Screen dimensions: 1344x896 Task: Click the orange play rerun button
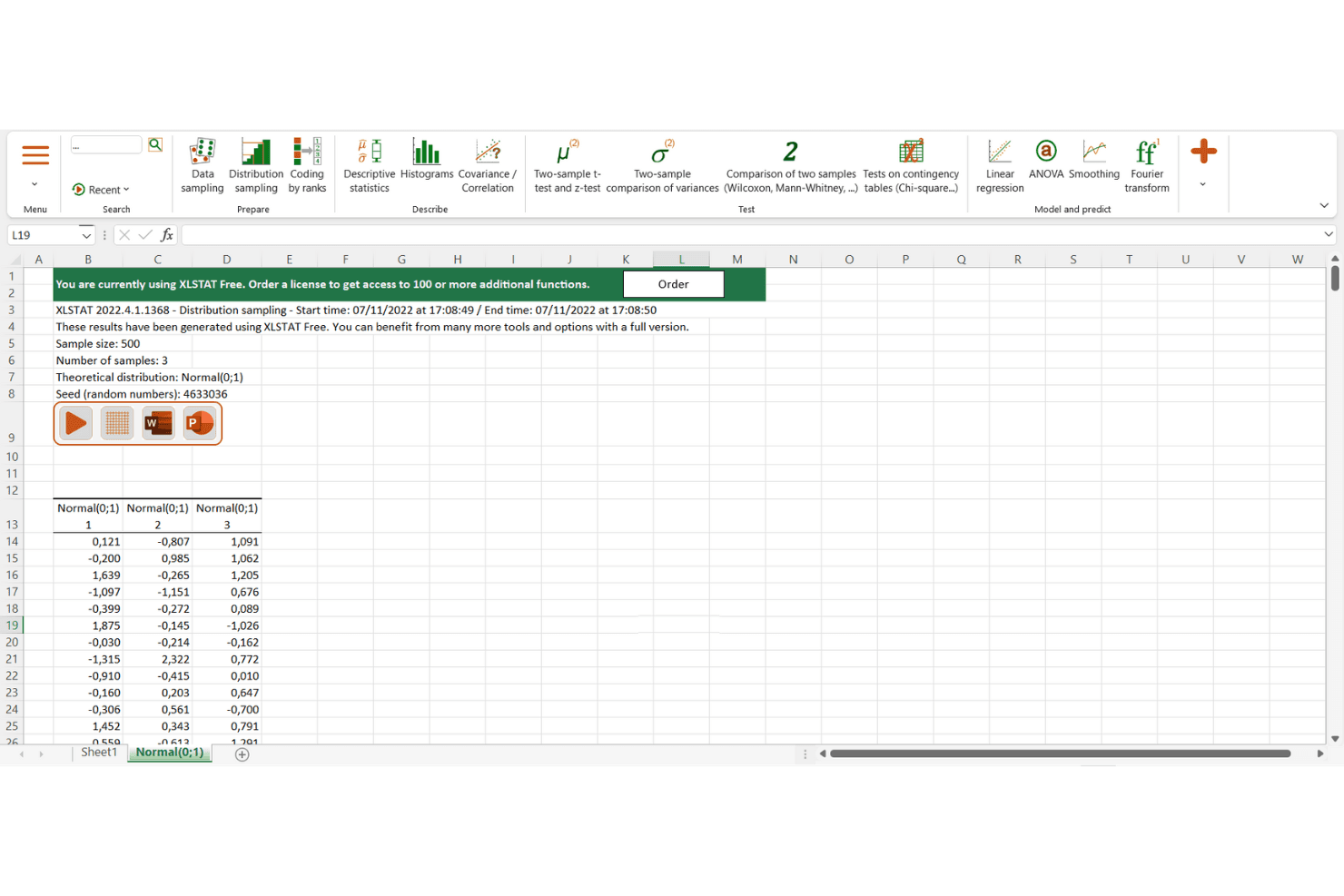76,423
